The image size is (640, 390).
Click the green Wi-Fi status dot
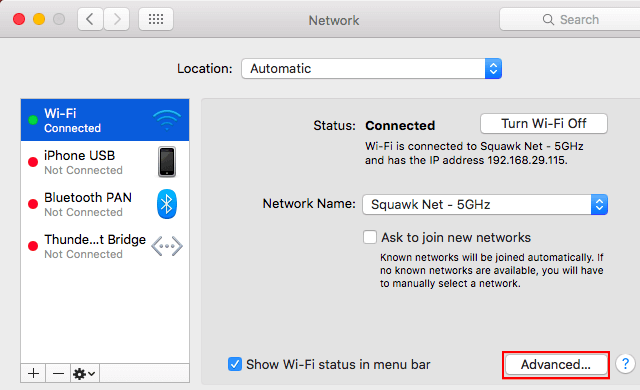33,120
